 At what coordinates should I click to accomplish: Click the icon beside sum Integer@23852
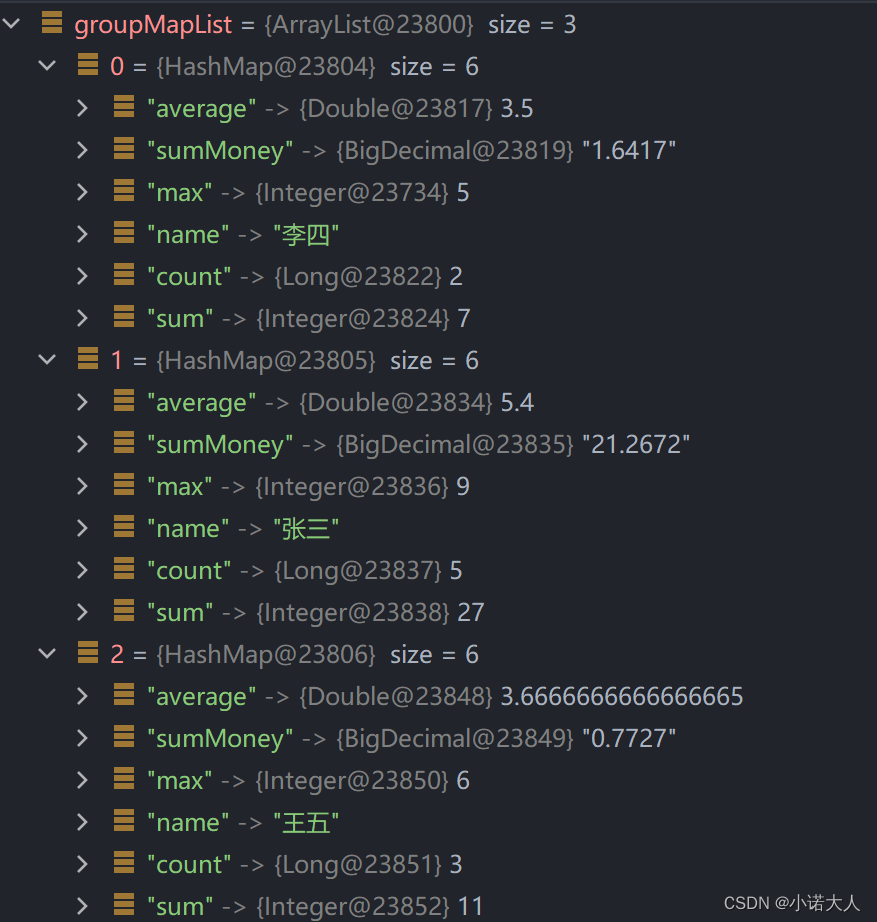click(x=124, y=904)
